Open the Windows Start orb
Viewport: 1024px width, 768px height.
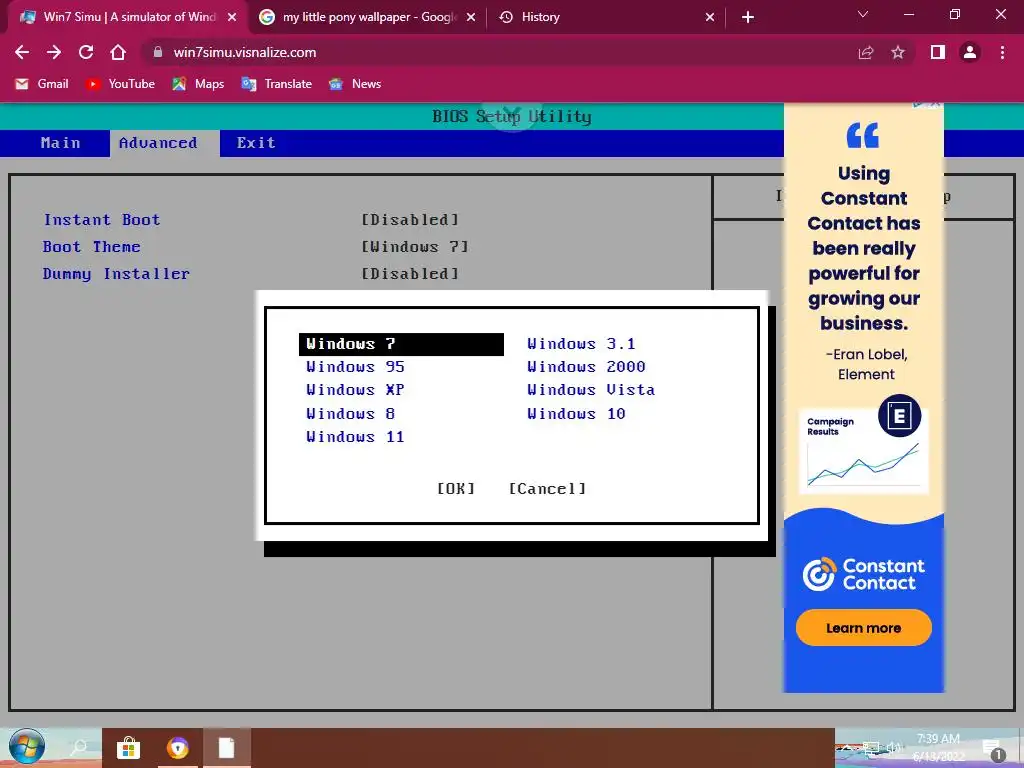(27, 746)
